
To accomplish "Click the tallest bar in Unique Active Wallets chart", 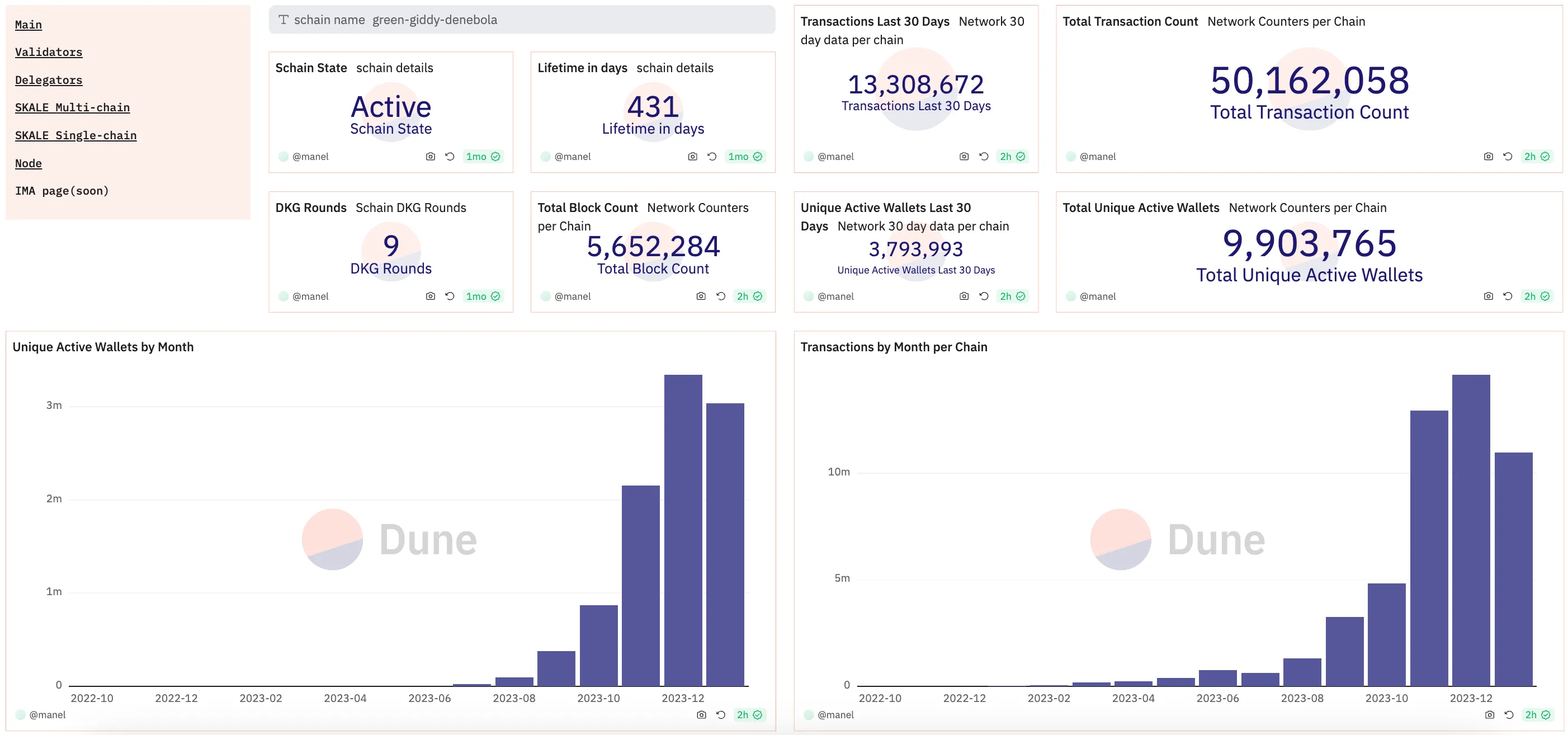I will point(683,530).
